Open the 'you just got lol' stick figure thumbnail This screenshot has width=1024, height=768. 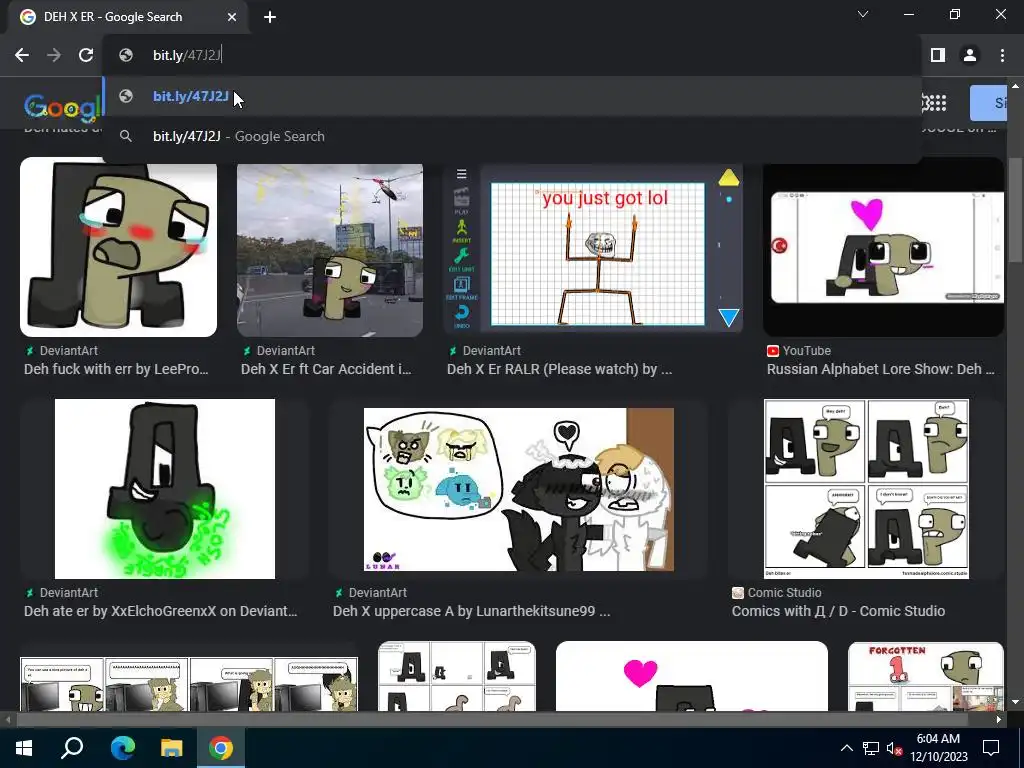tap(592, 248)
